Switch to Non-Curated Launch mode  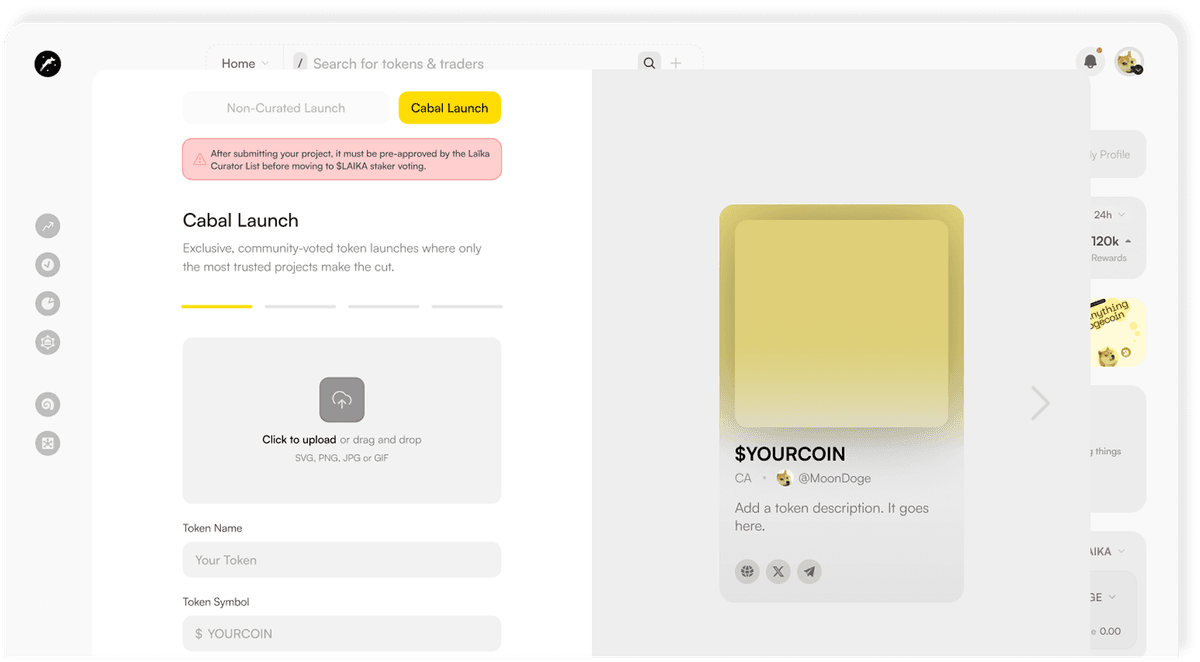click(x=286, y=108)
